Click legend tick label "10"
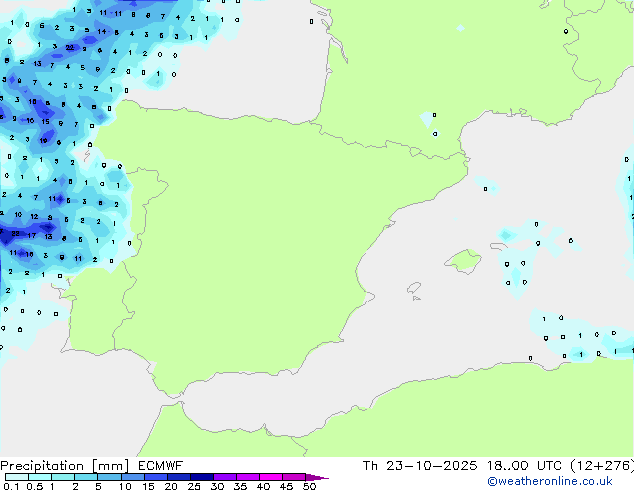Image resolution: width=634 pixels, height=490 pixels. pos(125,486)
